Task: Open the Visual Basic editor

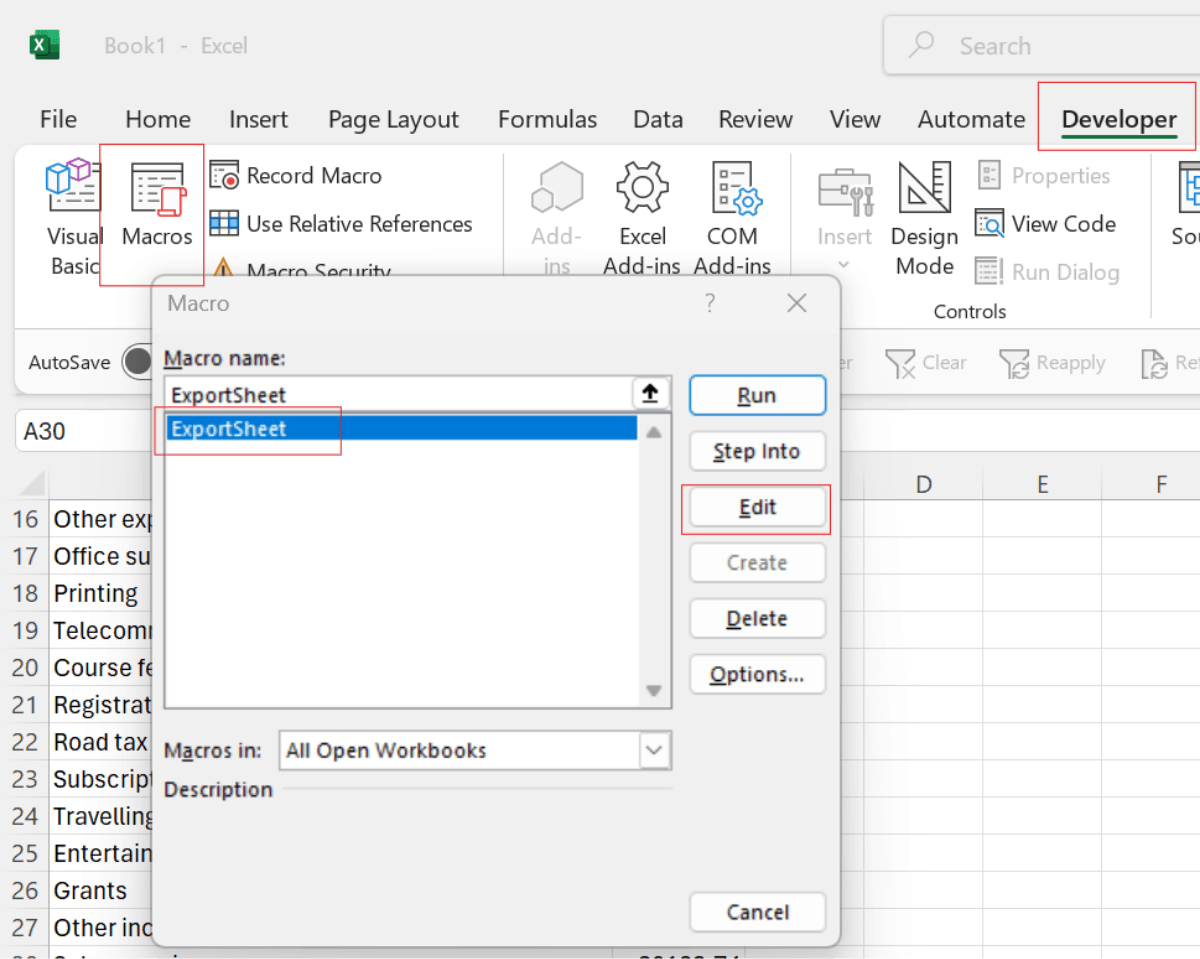Action: pos(73,217)
